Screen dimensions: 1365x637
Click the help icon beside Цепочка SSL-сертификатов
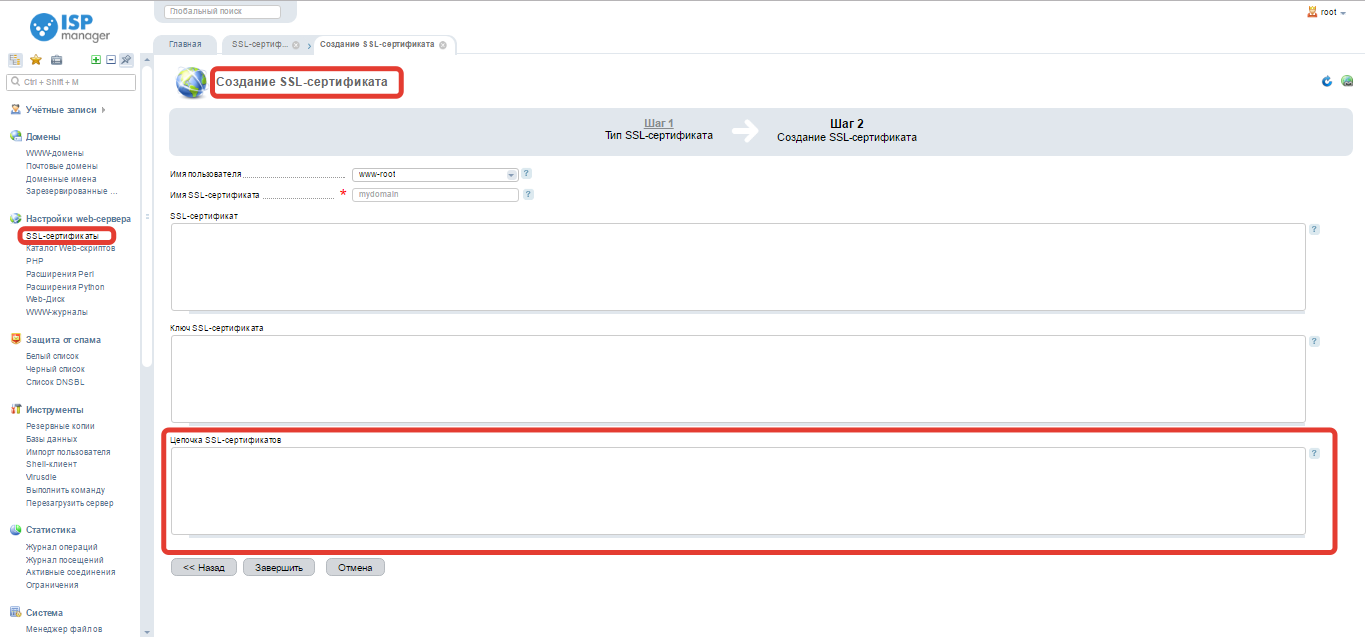1314,453
